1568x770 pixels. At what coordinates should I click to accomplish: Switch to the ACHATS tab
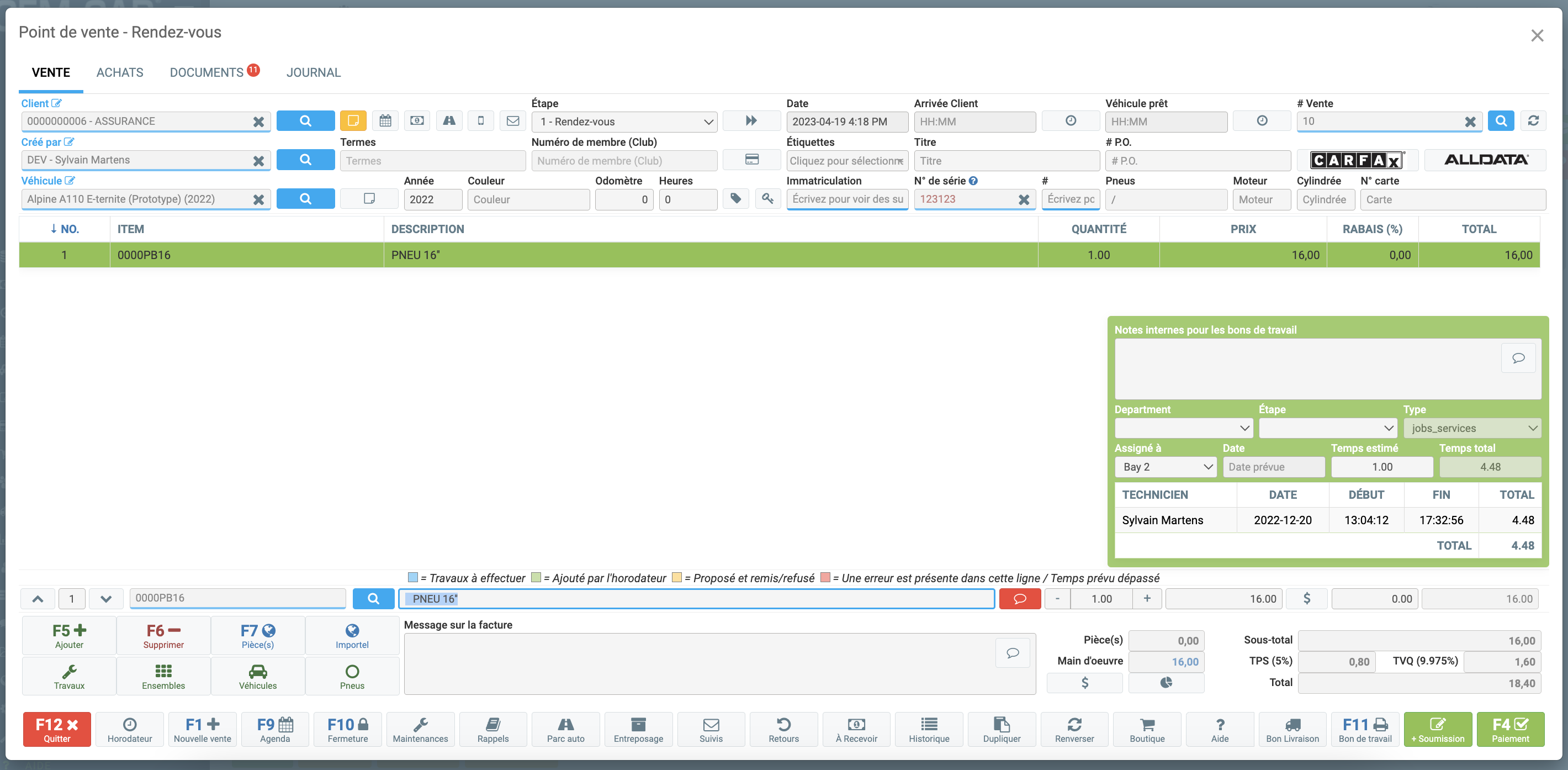click(119, 72)
